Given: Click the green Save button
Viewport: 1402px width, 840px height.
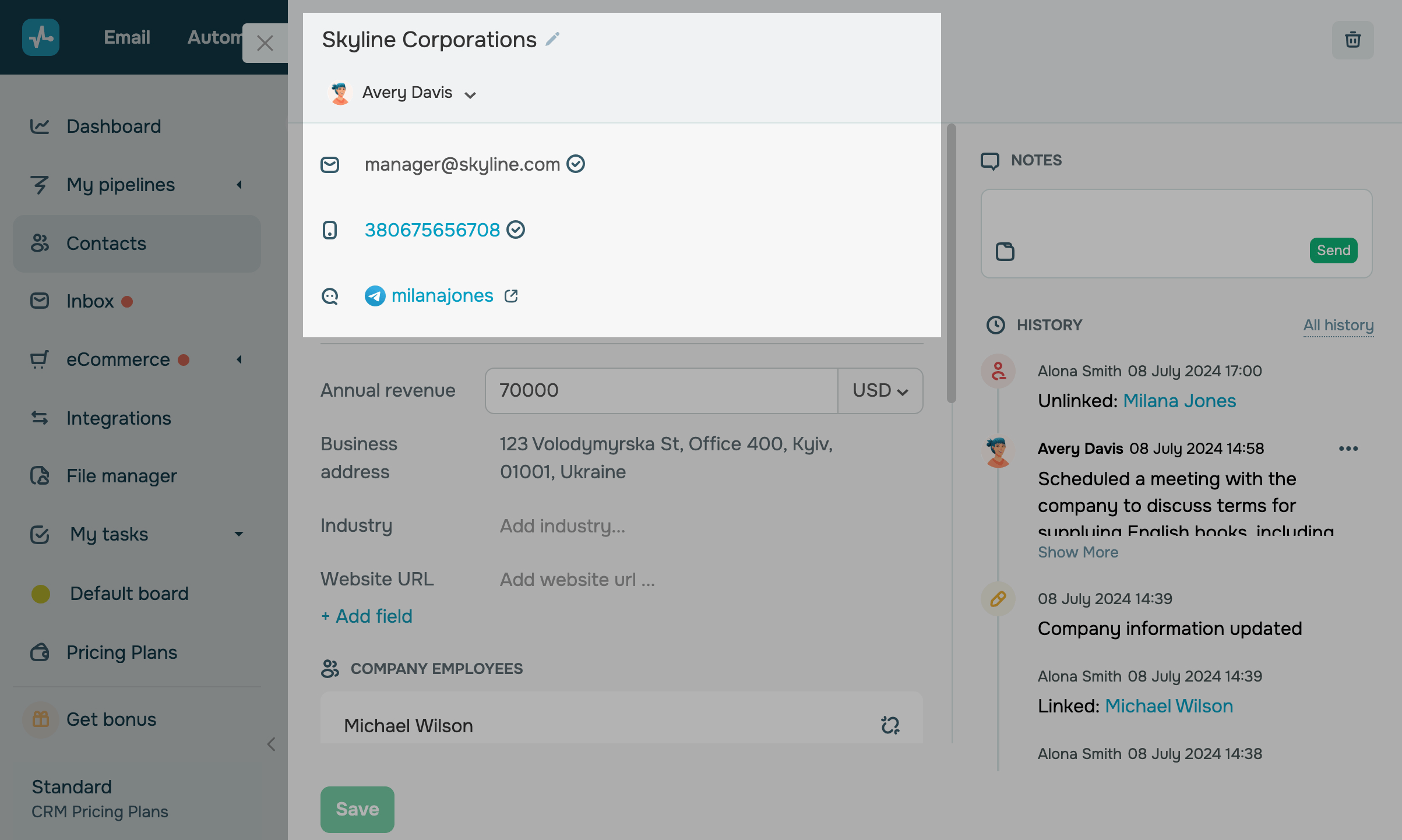Looking at the screenshot, I should (357, 809).
